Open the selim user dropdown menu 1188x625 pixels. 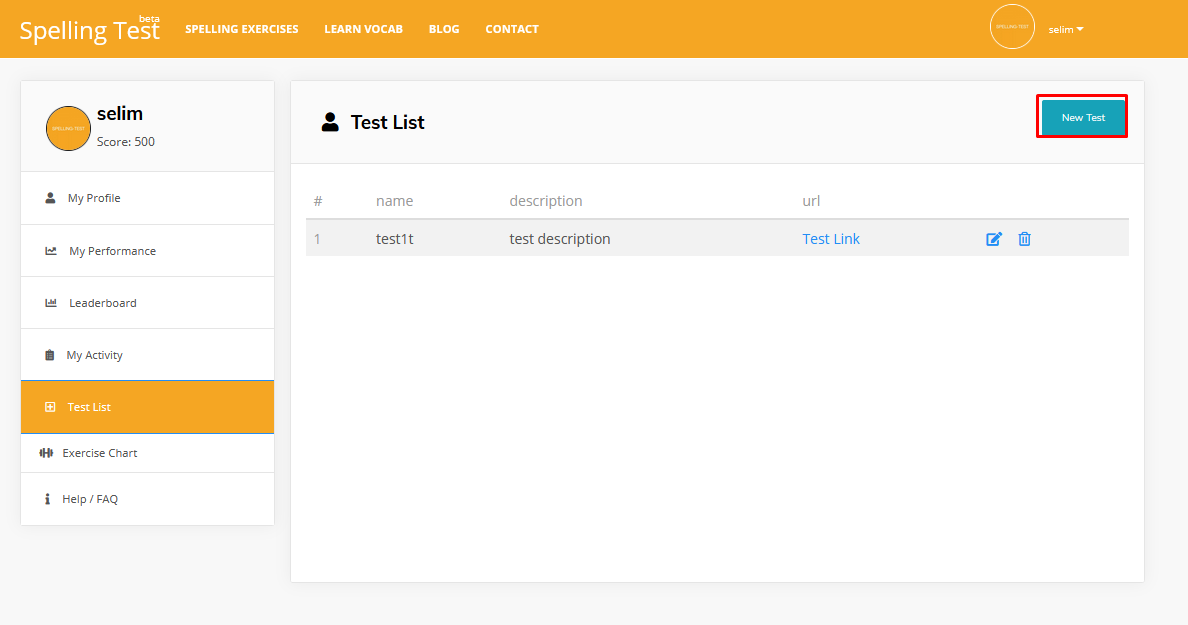coord(1065,29)
